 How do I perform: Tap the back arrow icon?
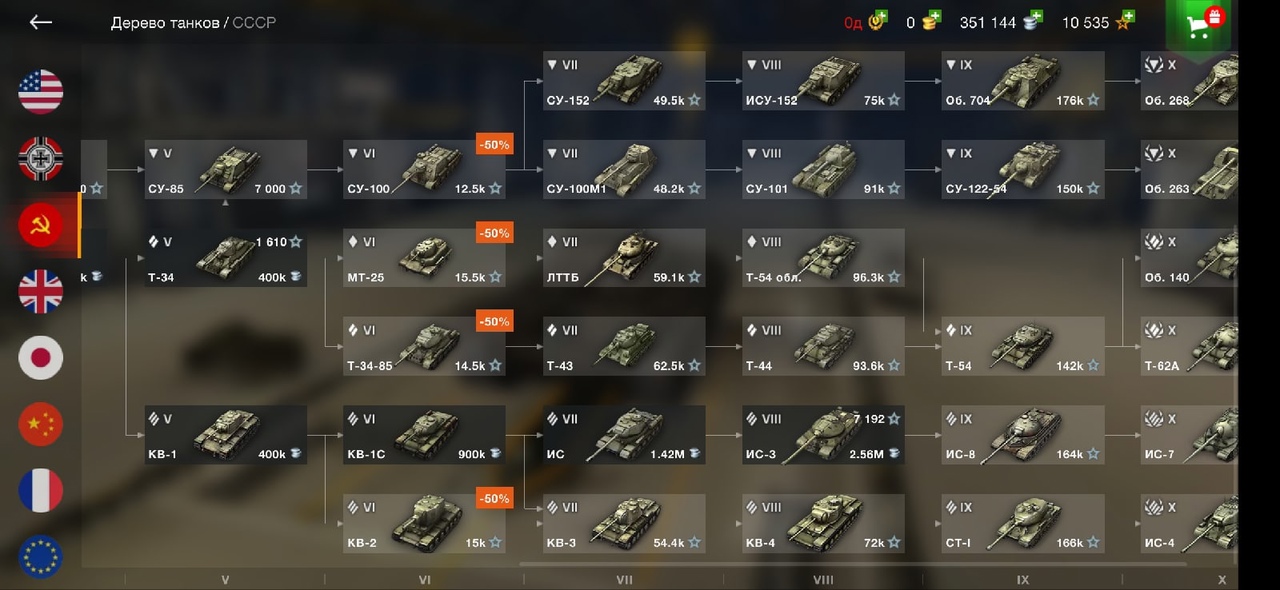point(40,22)
